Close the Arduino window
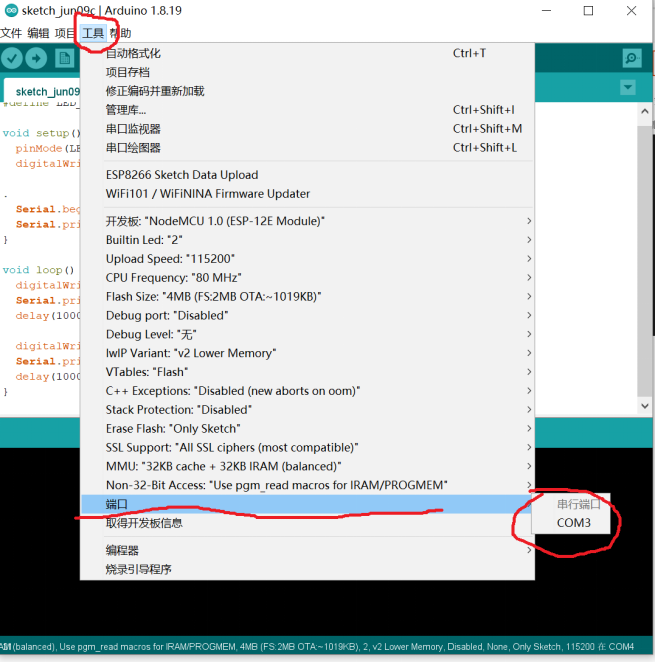656x663 pixels. [631, 11]
